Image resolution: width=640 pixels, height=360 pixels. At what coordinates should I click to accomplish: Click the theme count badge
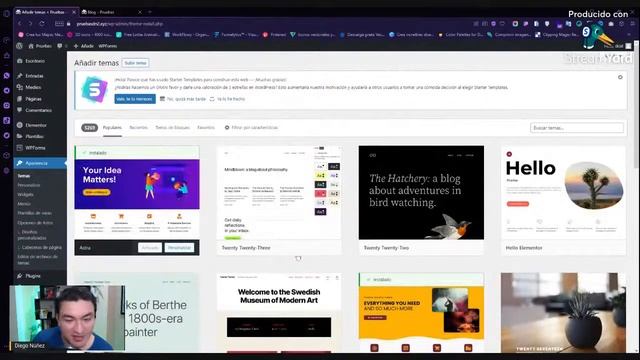(x=89, y=128)
